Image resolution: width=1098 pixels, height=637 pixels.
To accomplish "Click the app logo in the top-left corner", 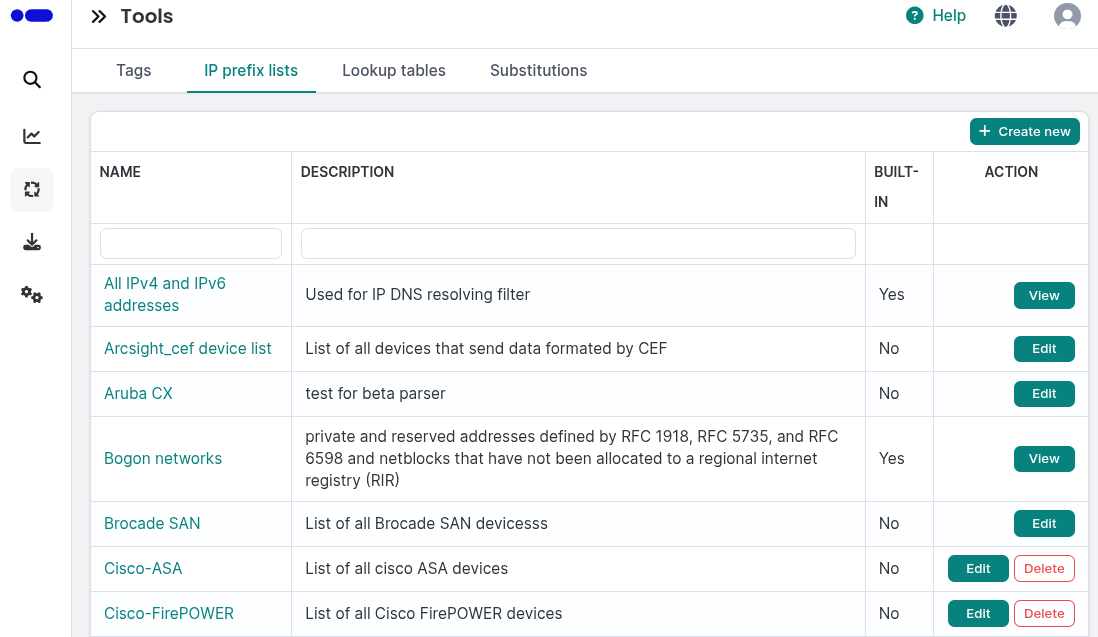I will (31, 15).
